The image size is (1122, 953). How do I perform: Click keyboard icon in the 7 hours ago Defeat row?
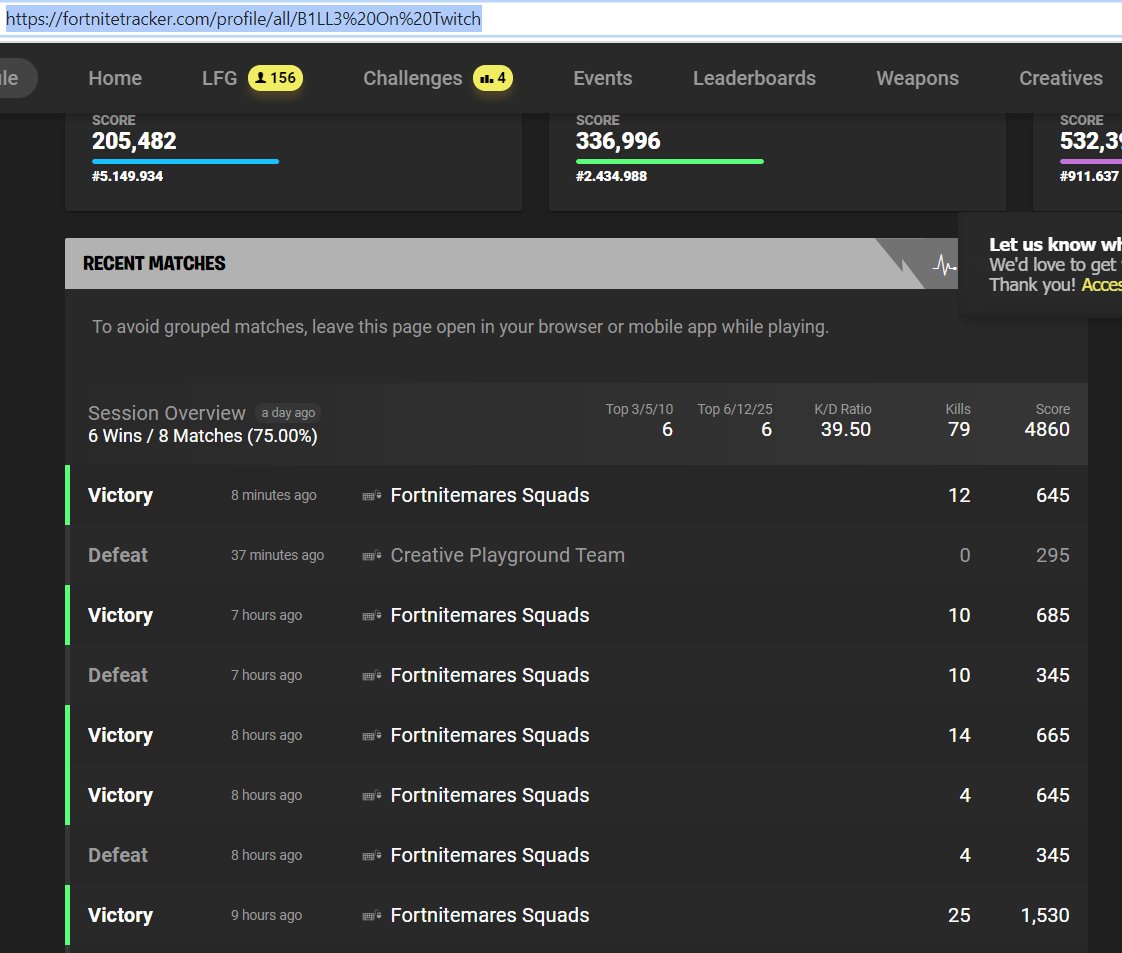tap(371, 676)
